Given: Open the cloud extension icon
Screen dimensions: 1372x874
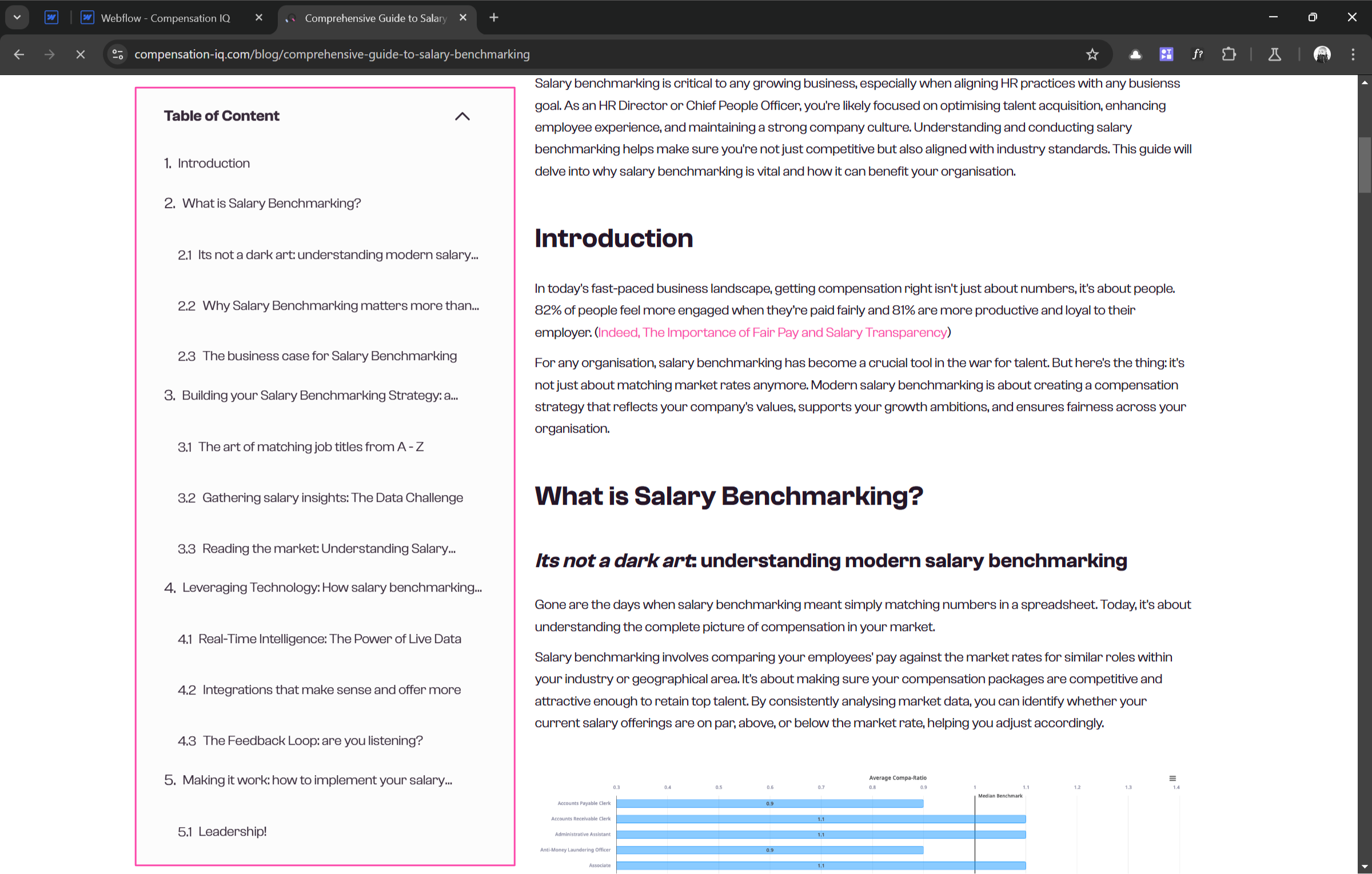Looking at the screenshot, I should [x=1135, y=54].
